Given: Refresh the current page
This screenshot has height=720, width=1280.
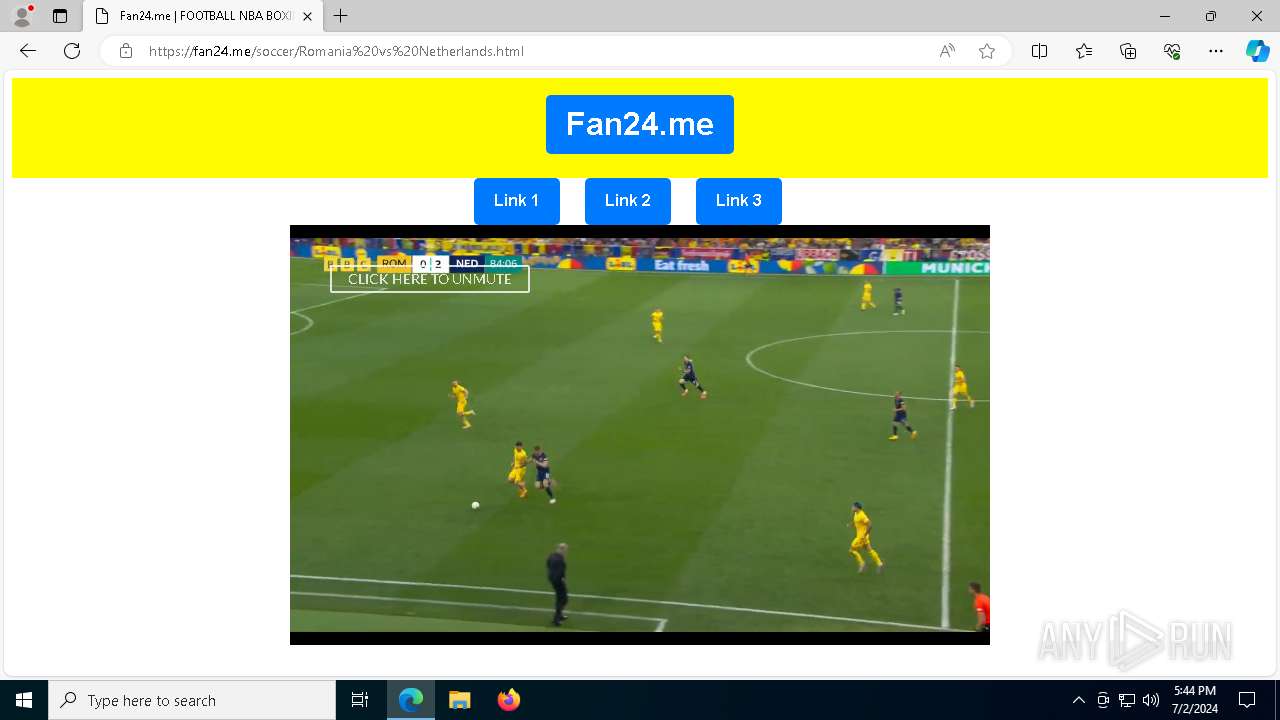Looking at the screenshot, I should pos(72,51).
